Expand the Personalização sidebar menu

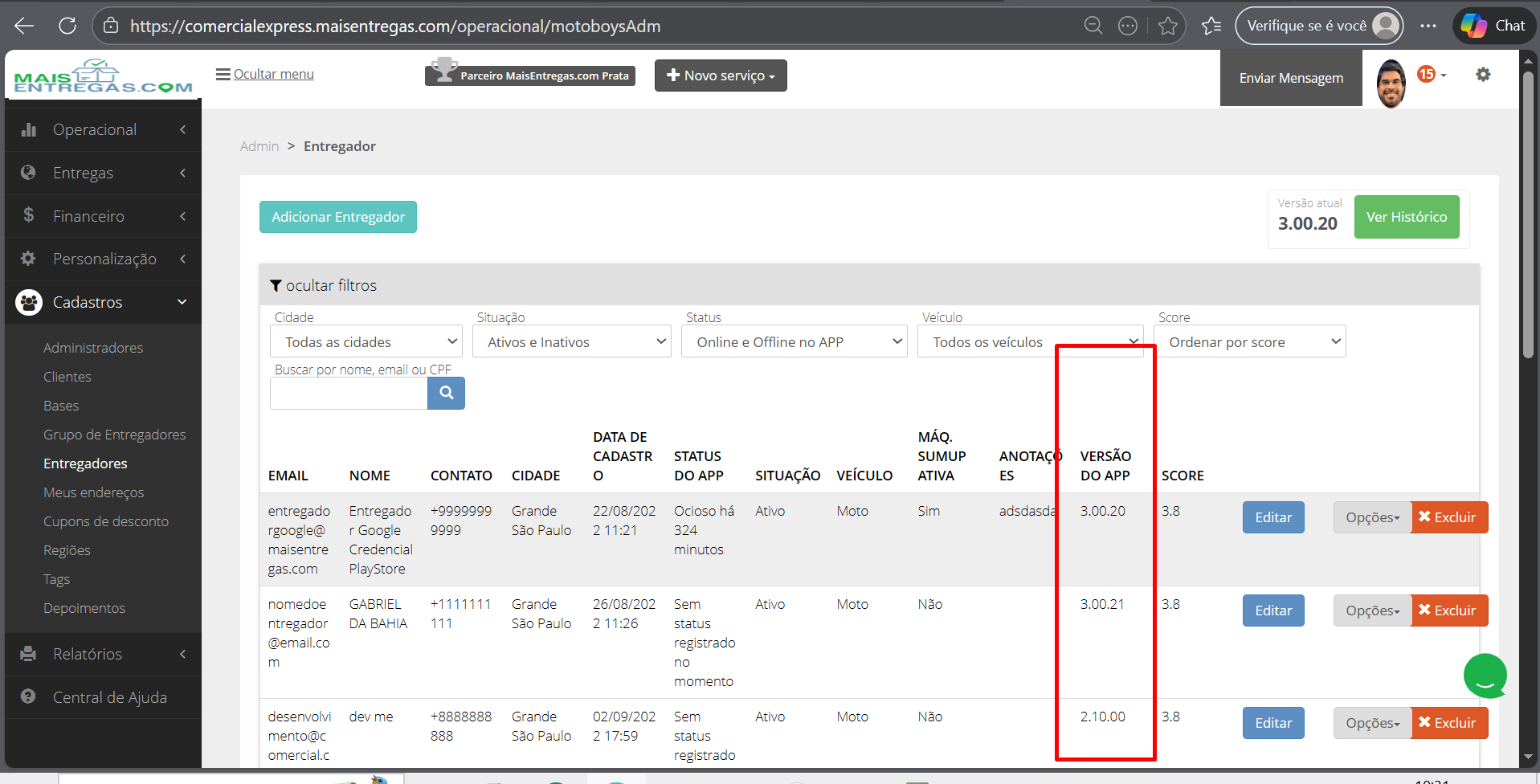pos(103,259)
